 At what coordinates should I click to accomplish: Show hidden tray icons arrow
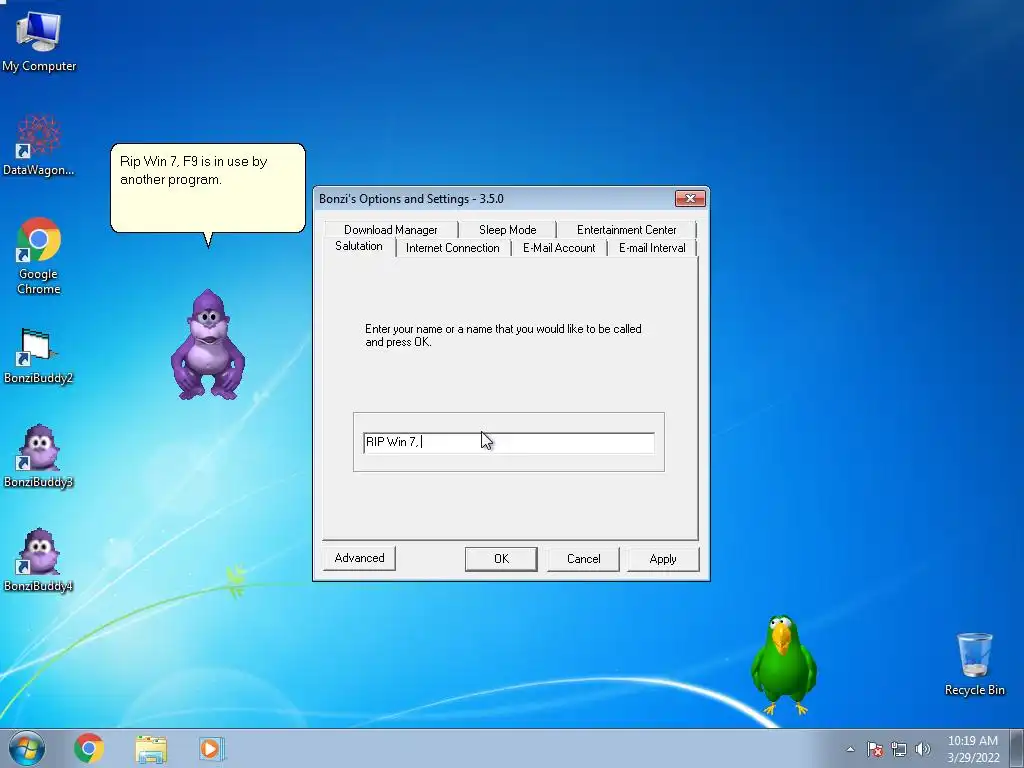pyautogui.click(x=850, y=749)
